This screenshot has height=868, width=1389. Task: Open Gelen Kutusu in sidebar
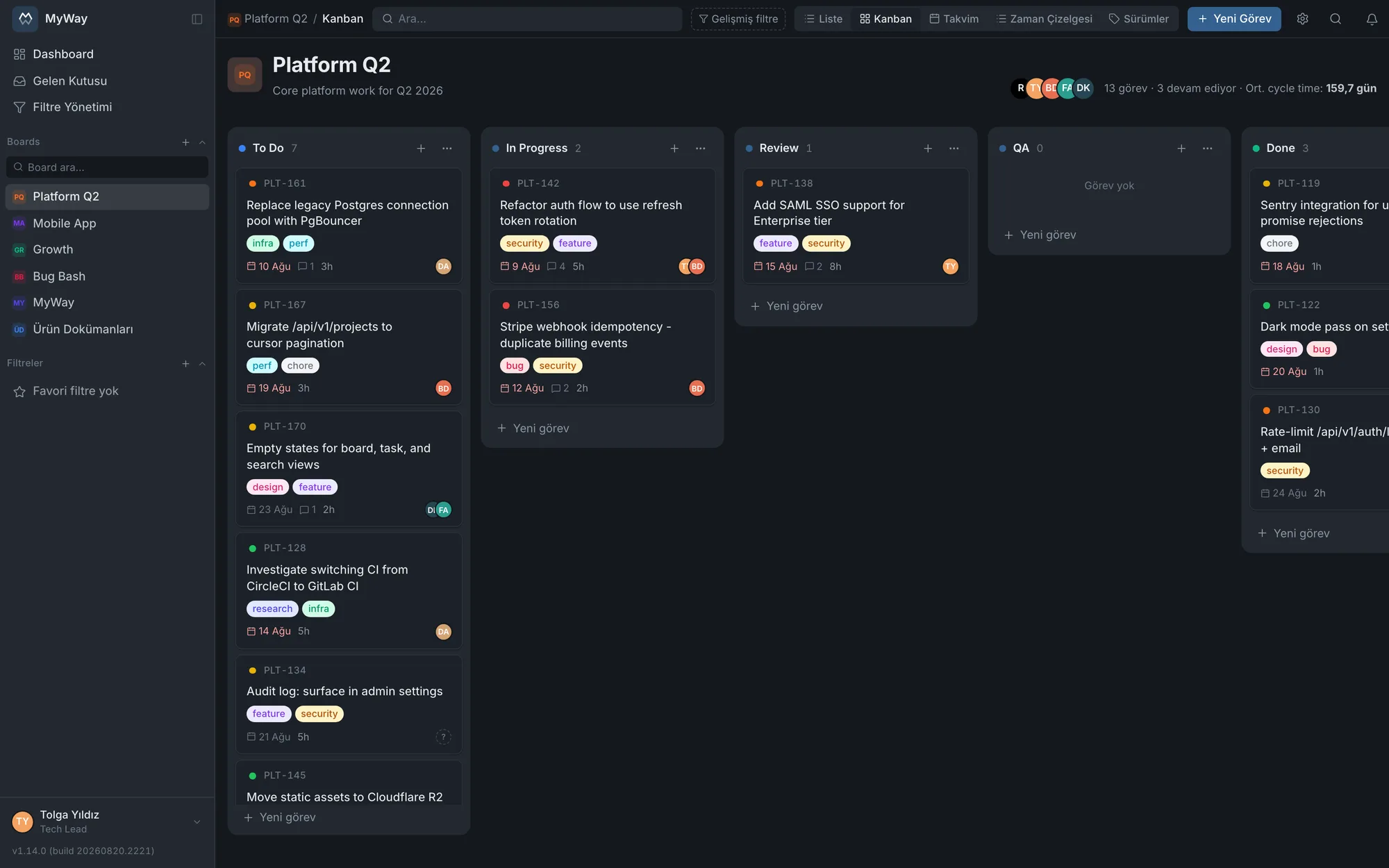pos(107,81)
